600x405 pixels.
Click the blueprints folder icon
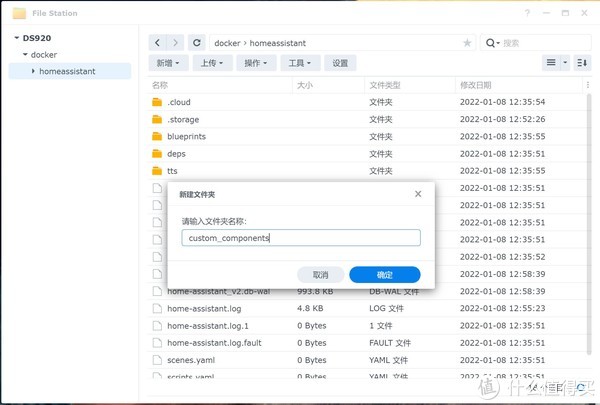[157, 137]
